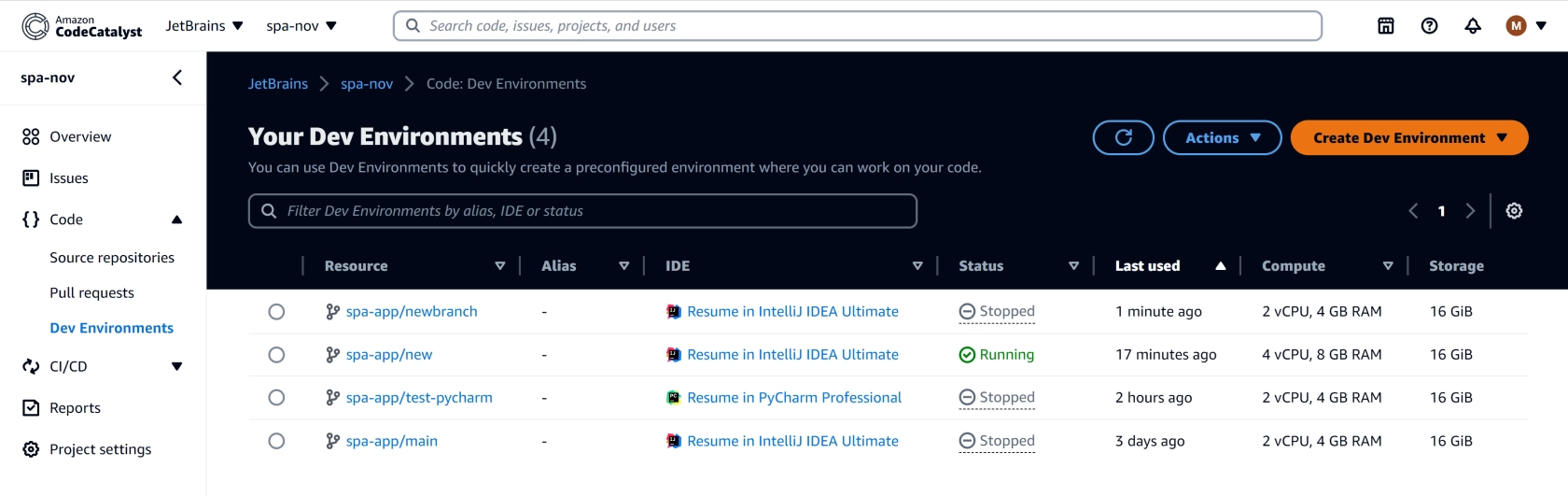Open the spa-nov project dropdown in header

pos(301,26)
